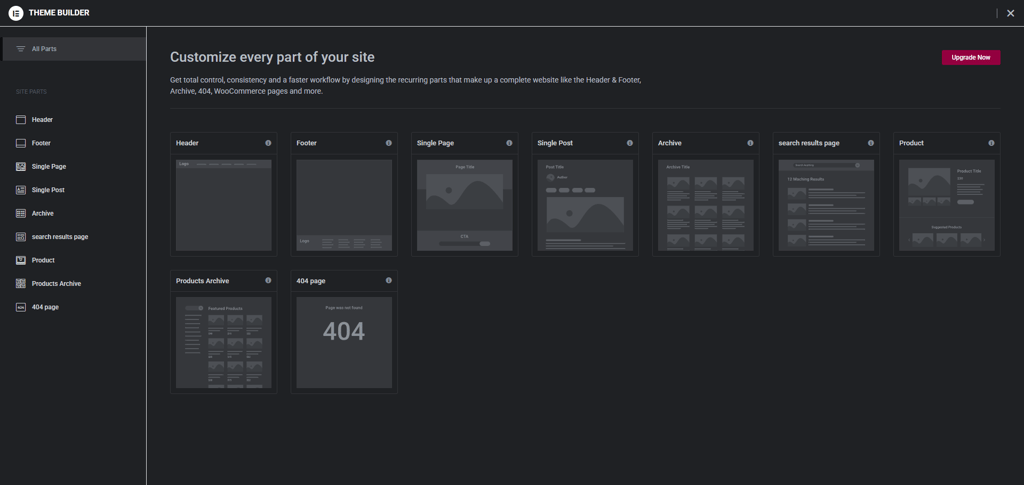Screen dimensions: 1024x485
Task: Open info icon on Single Page card
Action: point(509,143)
